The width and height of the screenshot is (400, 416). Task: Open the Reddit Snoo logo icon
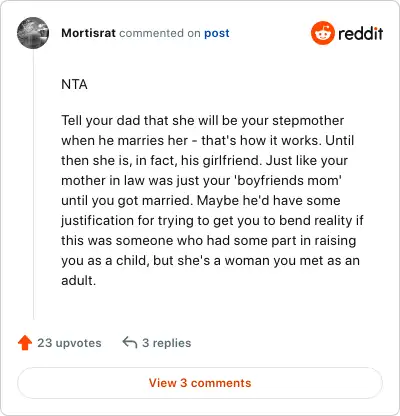click(x=322, y=33)
